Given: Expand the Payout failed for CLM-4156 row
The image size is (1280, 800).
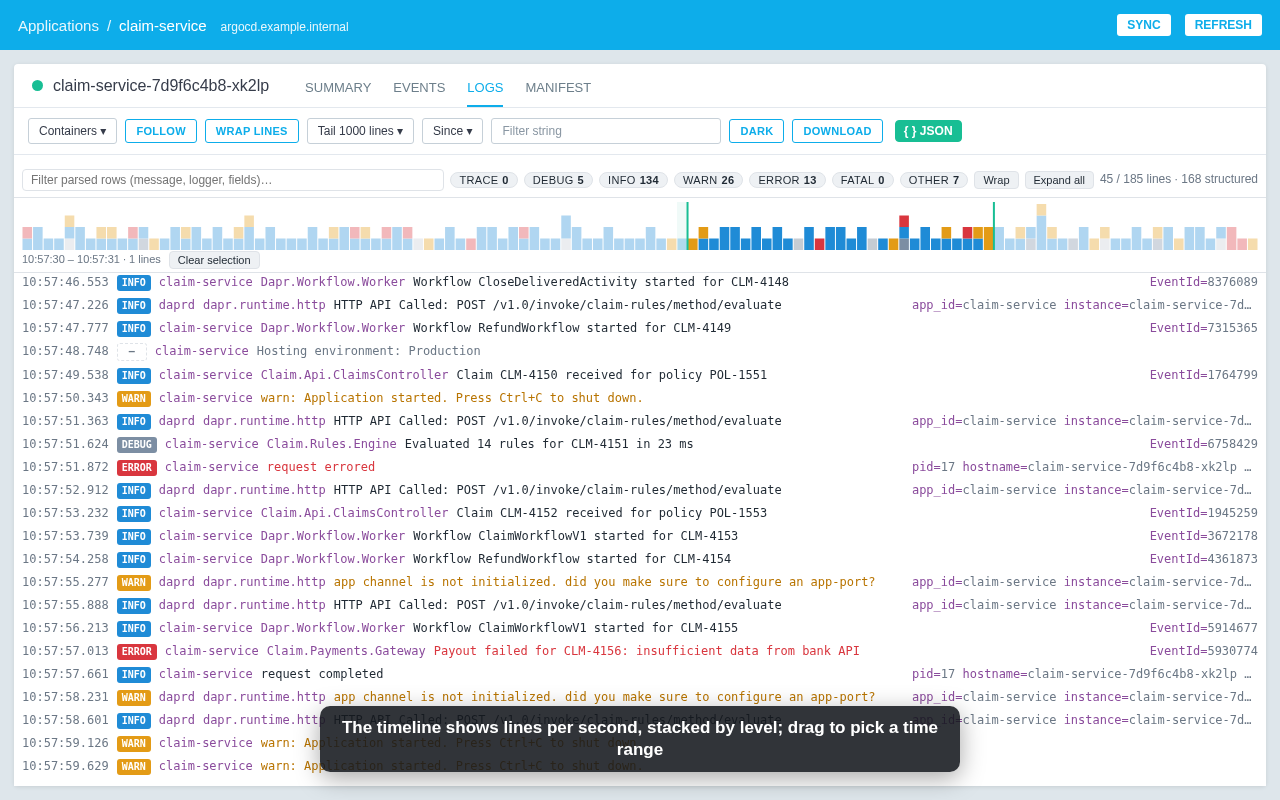Looking at the screenshot, I should (x=640, y=651).
